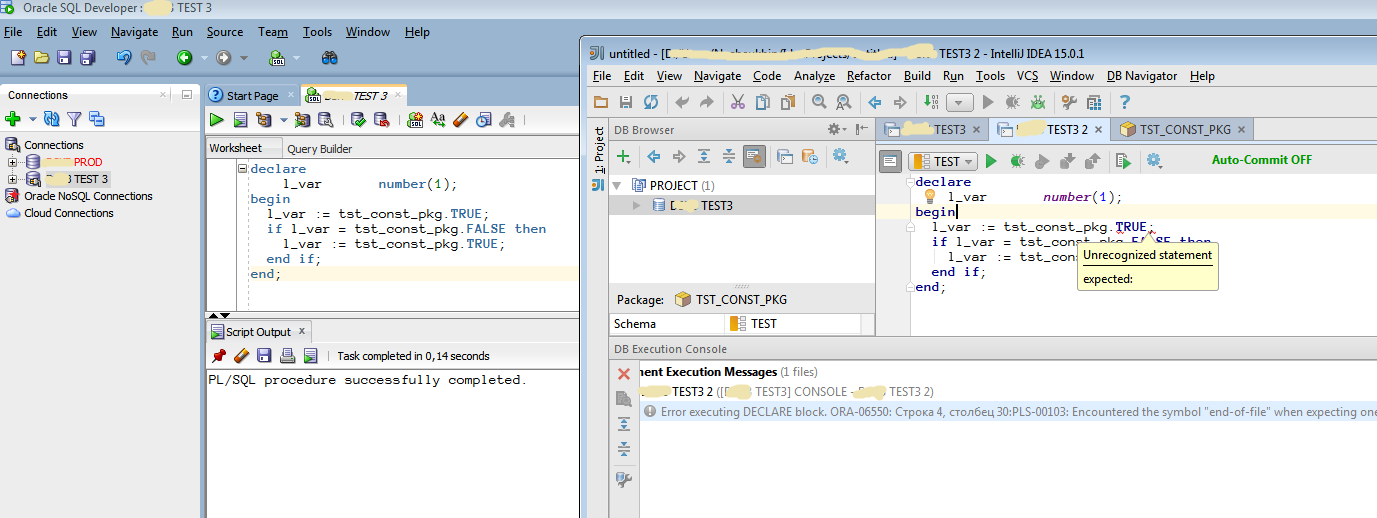This screenshot has width=1377, height=518.
Task: Minimize Connections panel button
Action: 186,95
